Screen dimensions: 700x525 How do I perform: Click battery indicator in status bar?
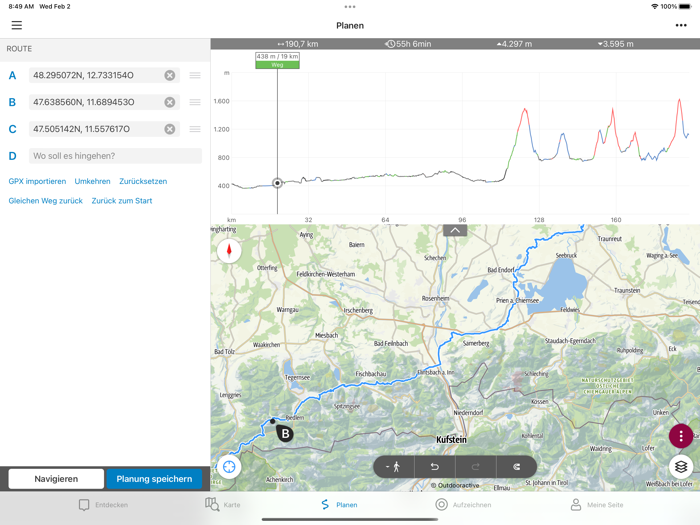(685, 7)
